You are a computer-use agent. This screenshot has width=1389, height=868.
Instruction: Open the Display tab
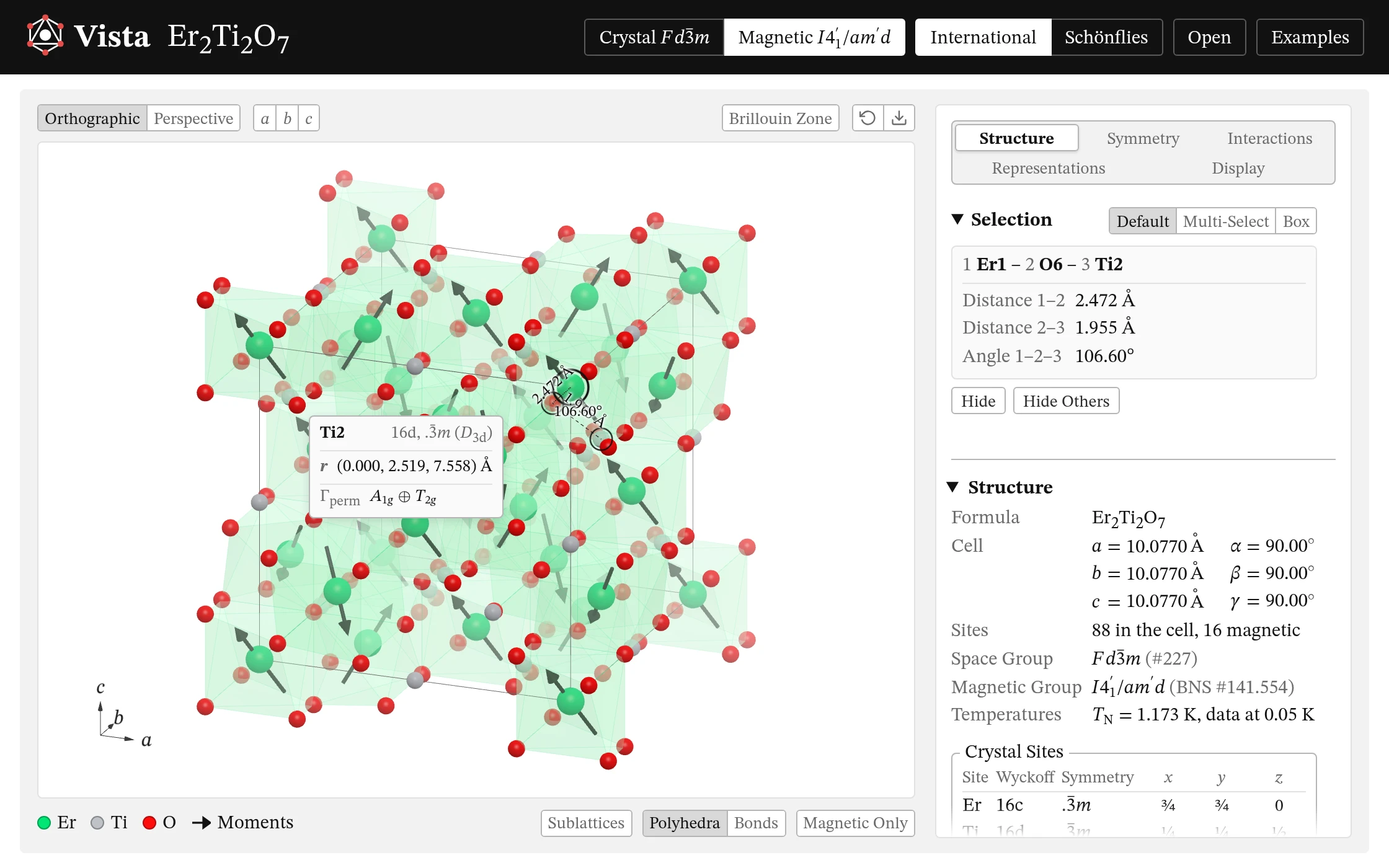tap(1238, 168)
